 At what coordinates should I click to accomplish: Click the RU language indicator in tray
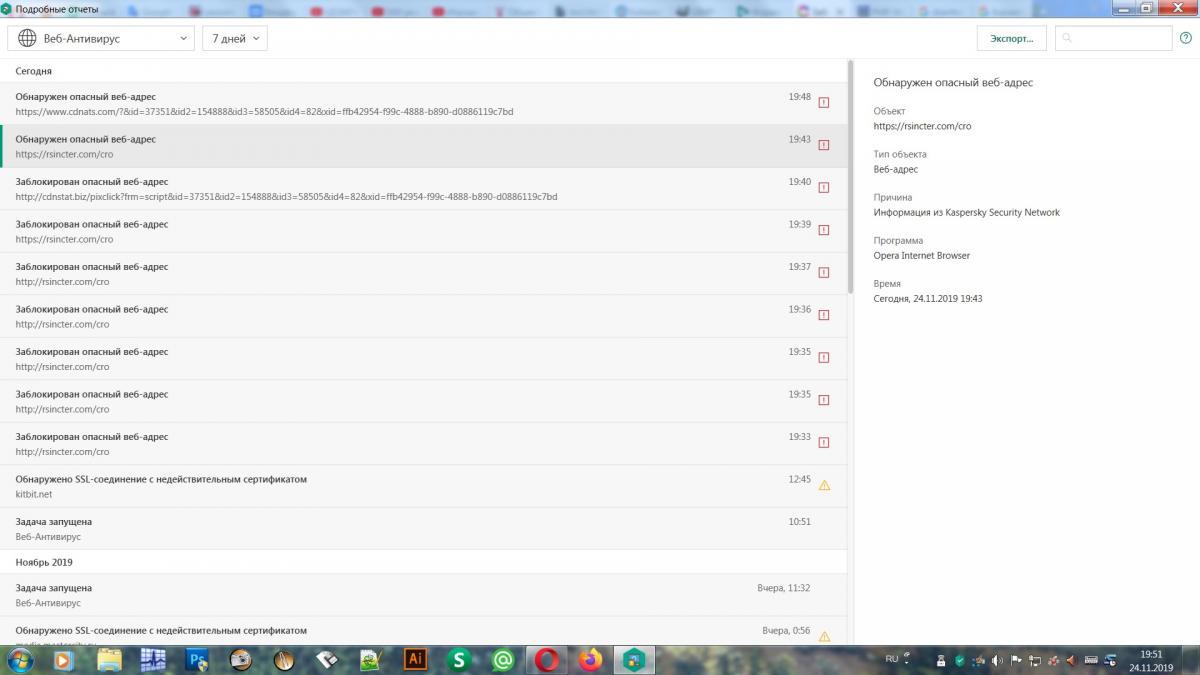(891, 659)
